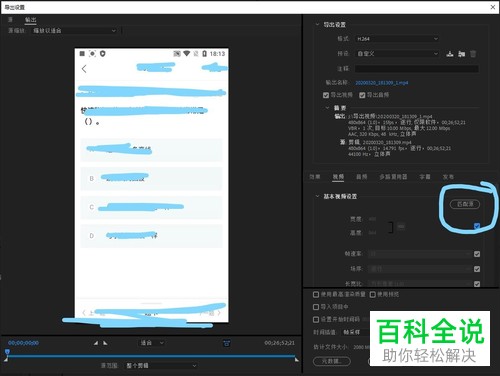
Task: Toggle the blue match-source checkbox for width/height
Action: [477, 226]
